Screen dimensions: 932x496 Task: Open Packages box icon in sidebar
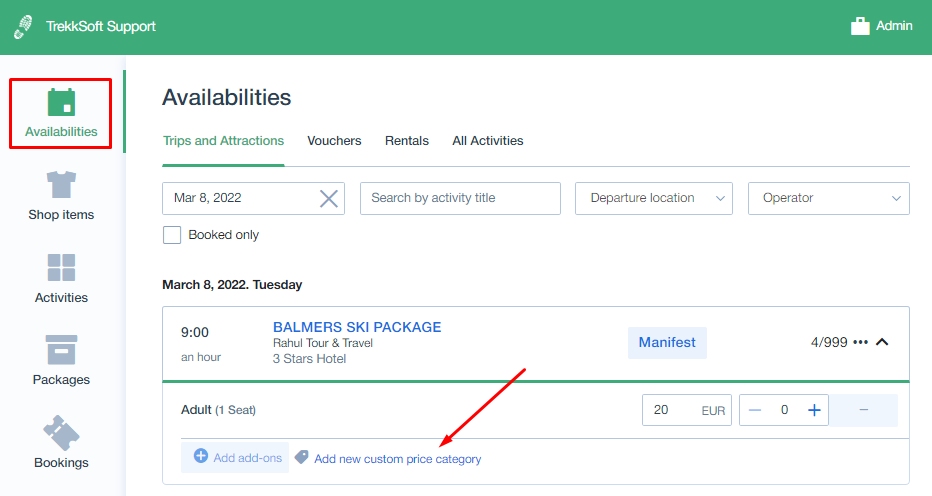[x=61, y=350]
